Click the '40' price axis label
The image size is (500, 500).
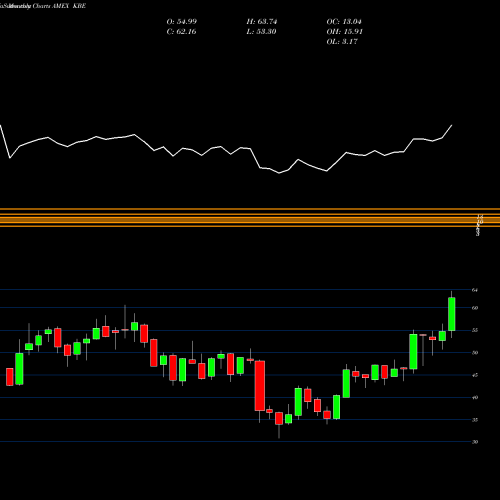475,397
